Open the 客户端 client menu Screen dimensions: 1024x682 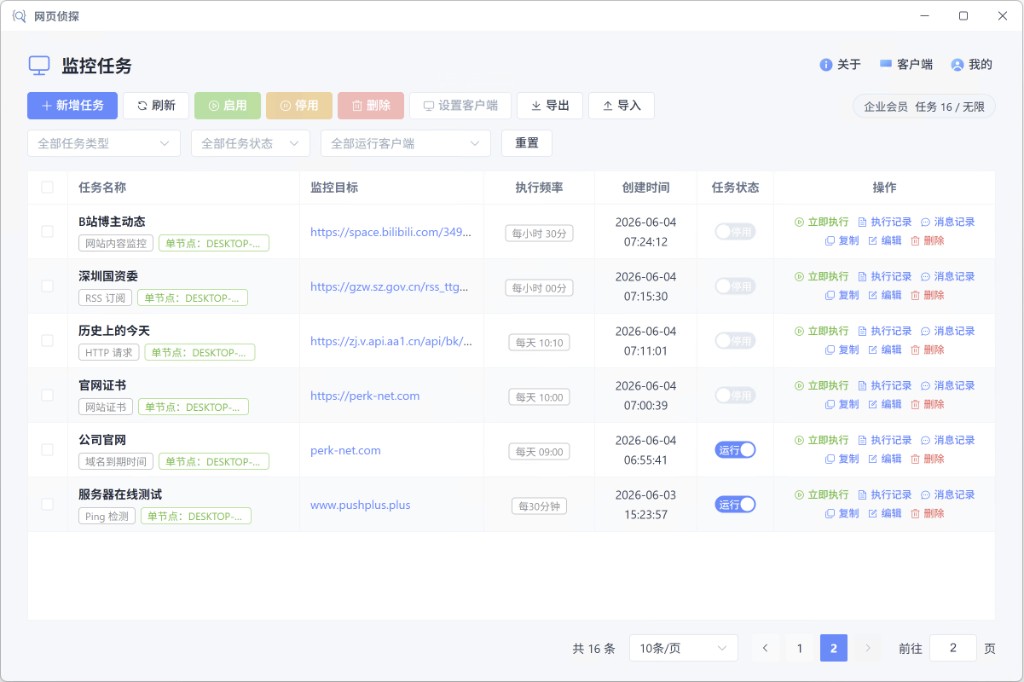coord(906,65)
